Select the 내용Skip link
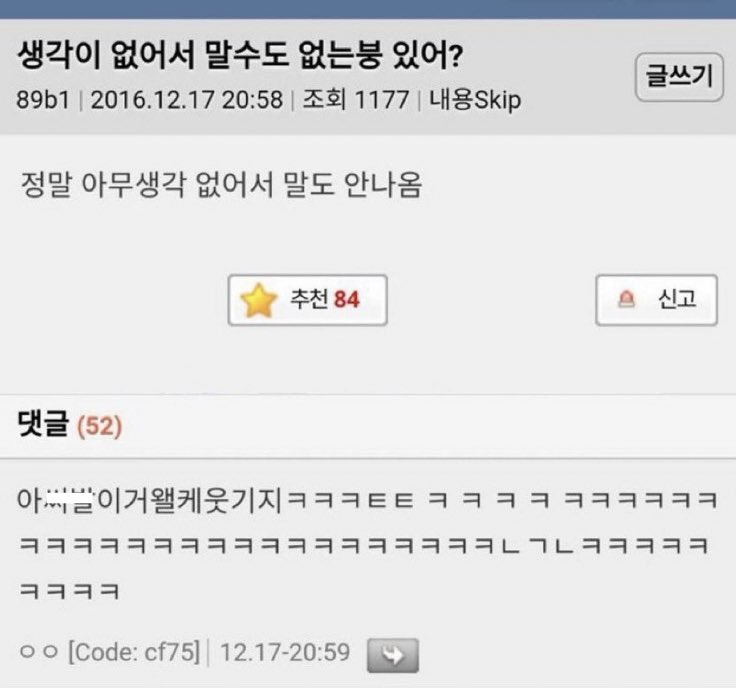This screenshot has height=688, width=736. [475, 100]
